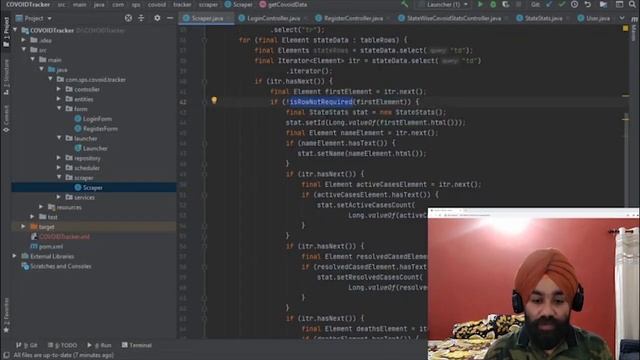The width and height of the screenshot is (640, 360).
Task: Expand the target folder
Action: point(24,227)
